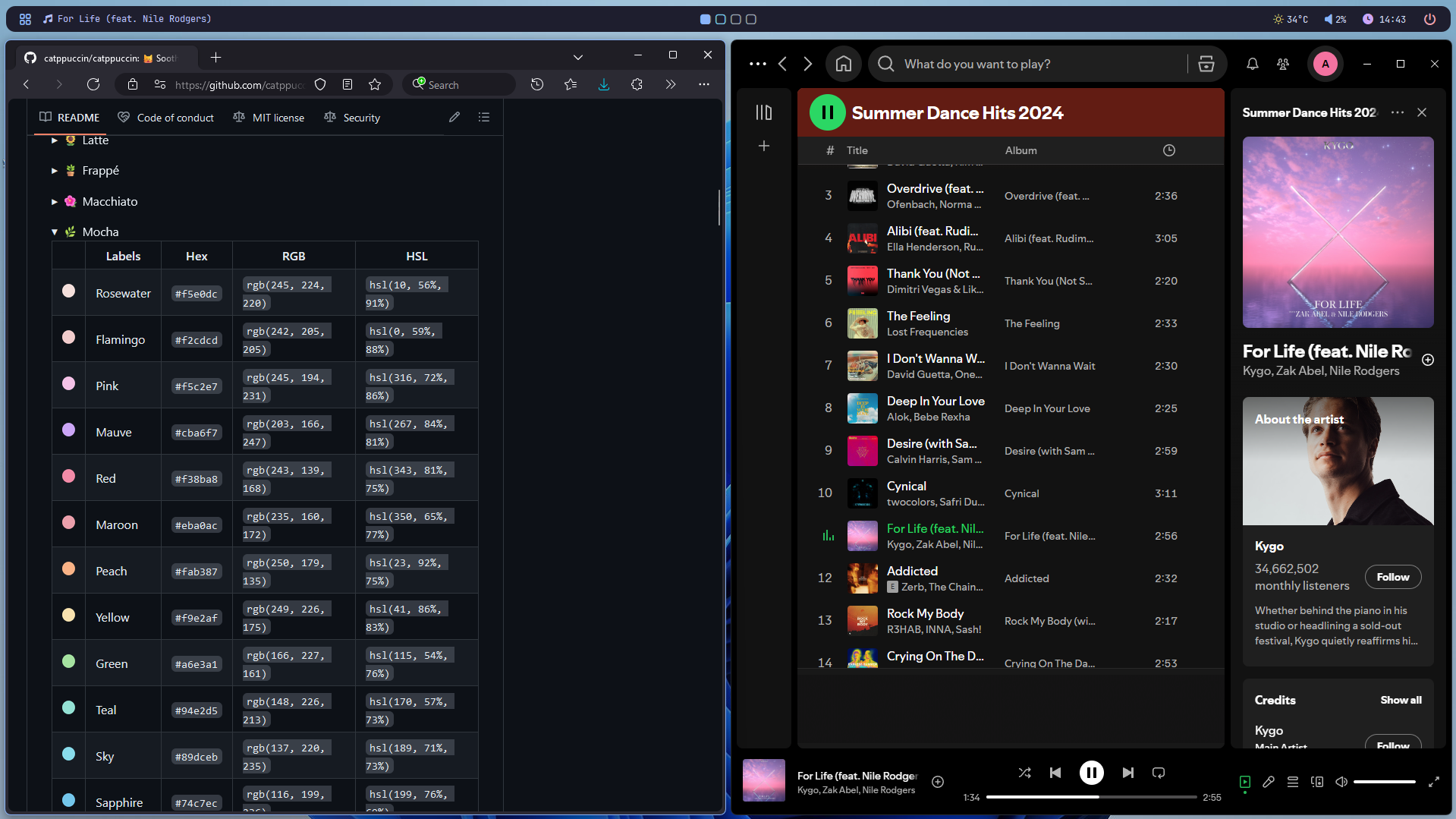
Task: Open browser three-dot application menu
Action: (704, 84)
